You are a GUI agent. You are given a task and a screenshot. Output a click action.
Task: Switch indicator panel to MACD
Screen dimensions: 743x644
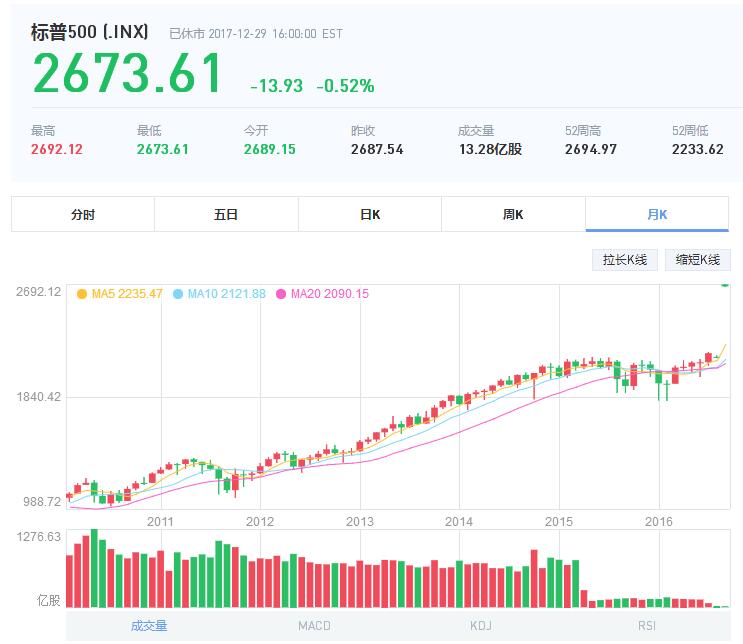click(x=314, y=626)
